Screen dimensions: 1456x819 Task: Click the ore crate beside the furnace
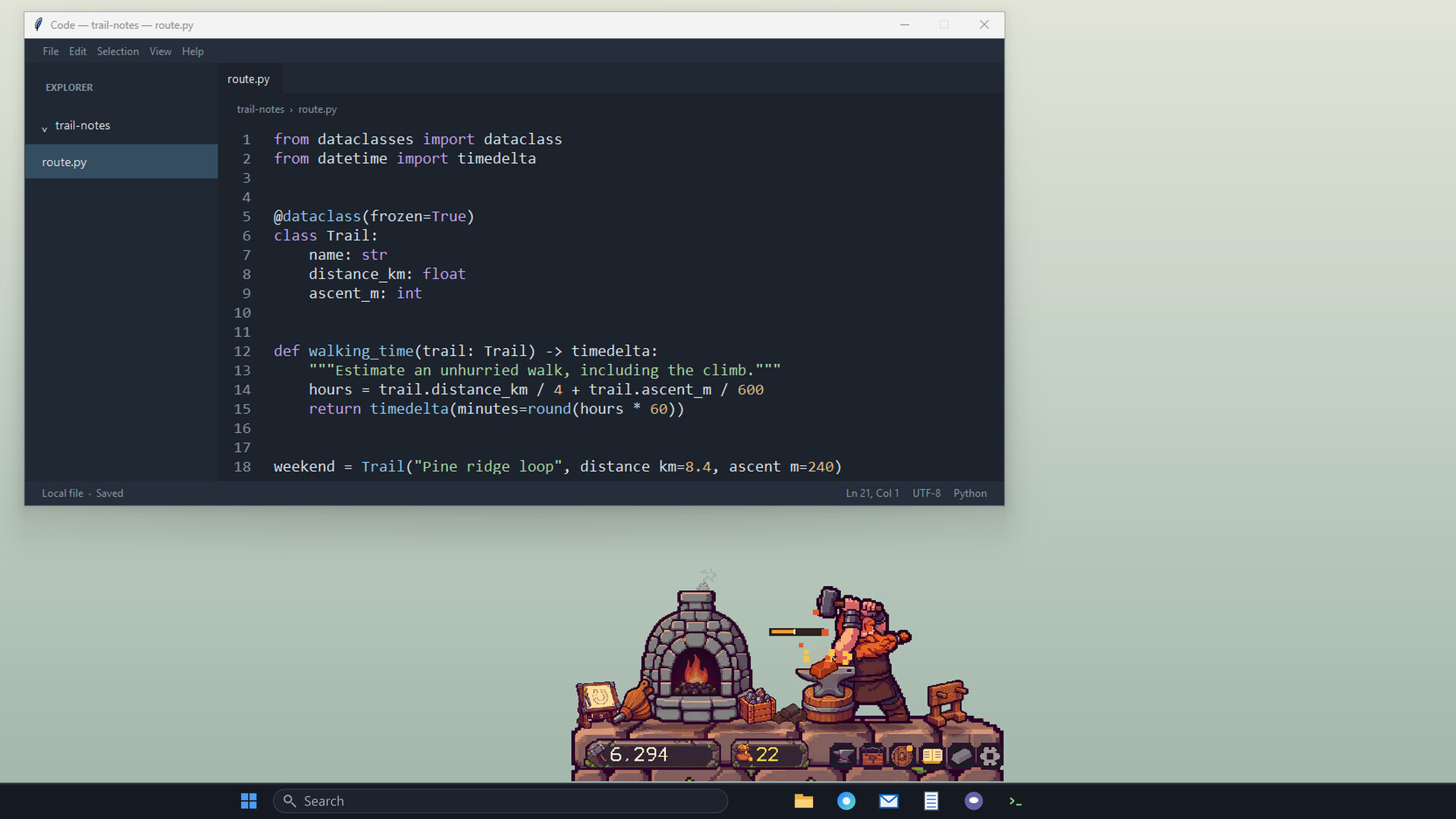click(x=757, y=705)
